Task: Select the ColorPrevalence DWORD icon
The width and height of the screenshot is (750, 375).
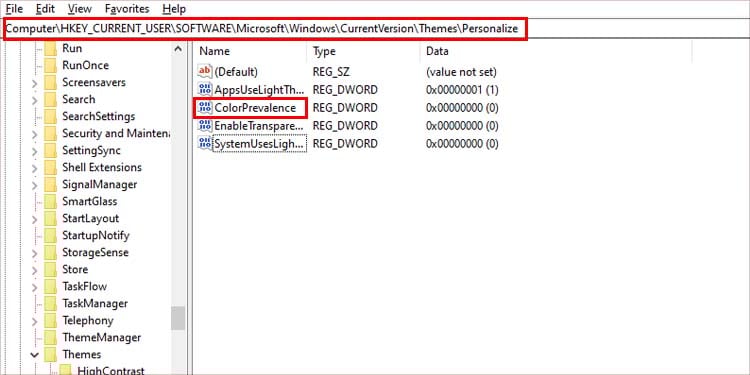Action: 205,108
